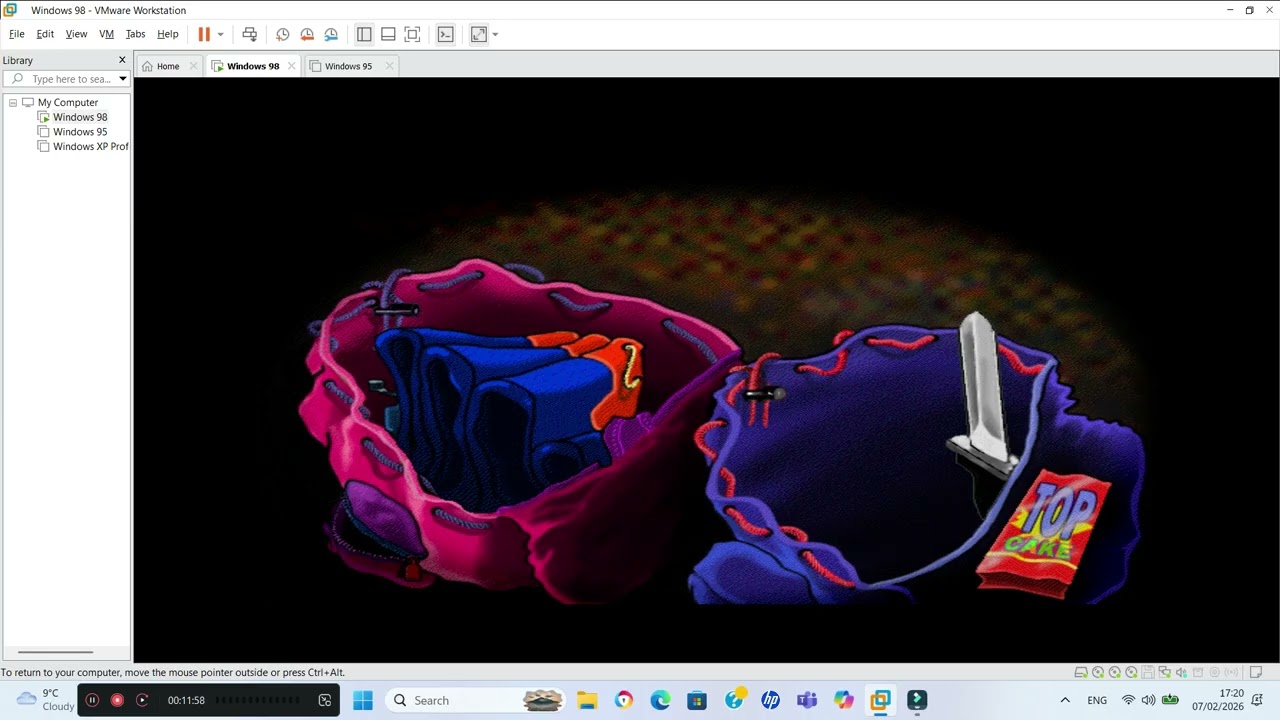Enter full screen mode
The image size is (1280, 720).
coord(412,34)
